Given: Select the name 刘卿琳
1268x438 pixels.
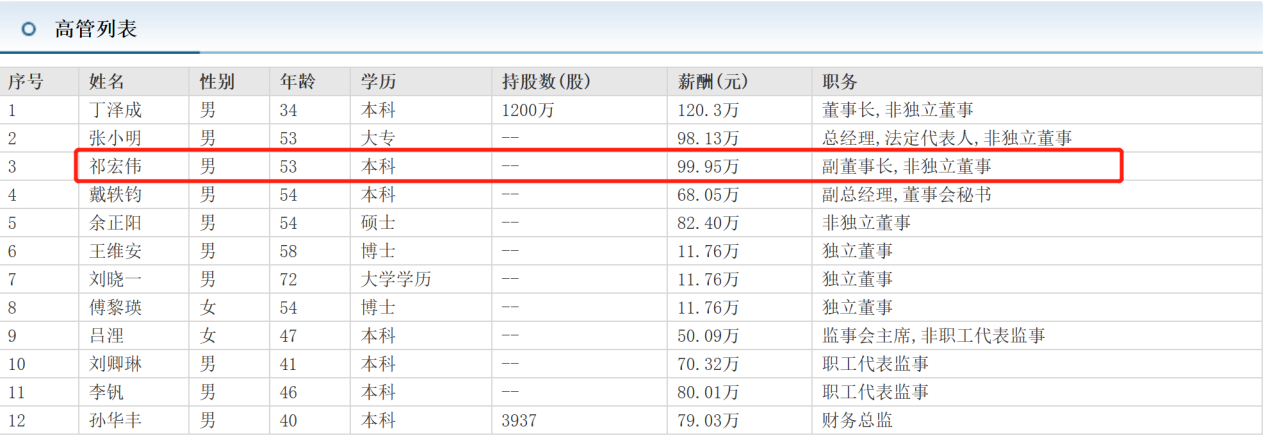Looking at the screenshot, I should click(x=115, y=364).
